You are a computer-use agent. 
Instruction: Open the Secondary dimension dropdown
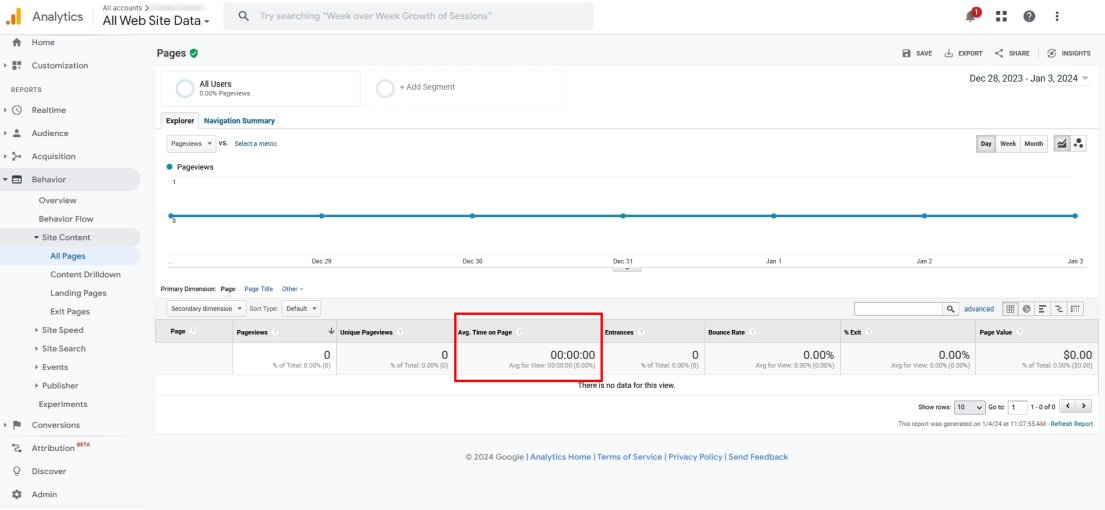point(206,309)
